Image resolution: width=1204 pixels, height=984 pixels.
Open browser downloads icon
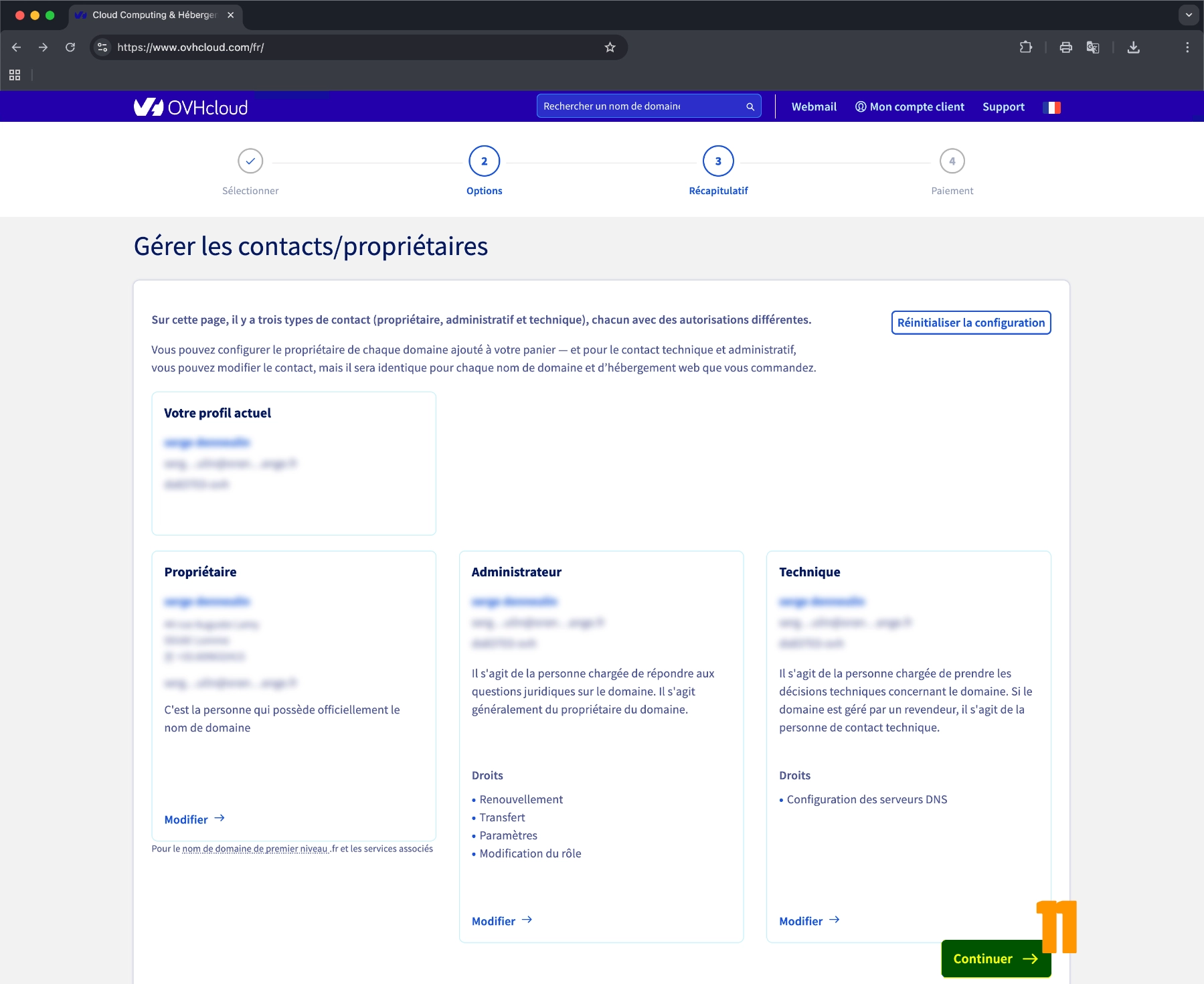click(x=1133, y=48)
